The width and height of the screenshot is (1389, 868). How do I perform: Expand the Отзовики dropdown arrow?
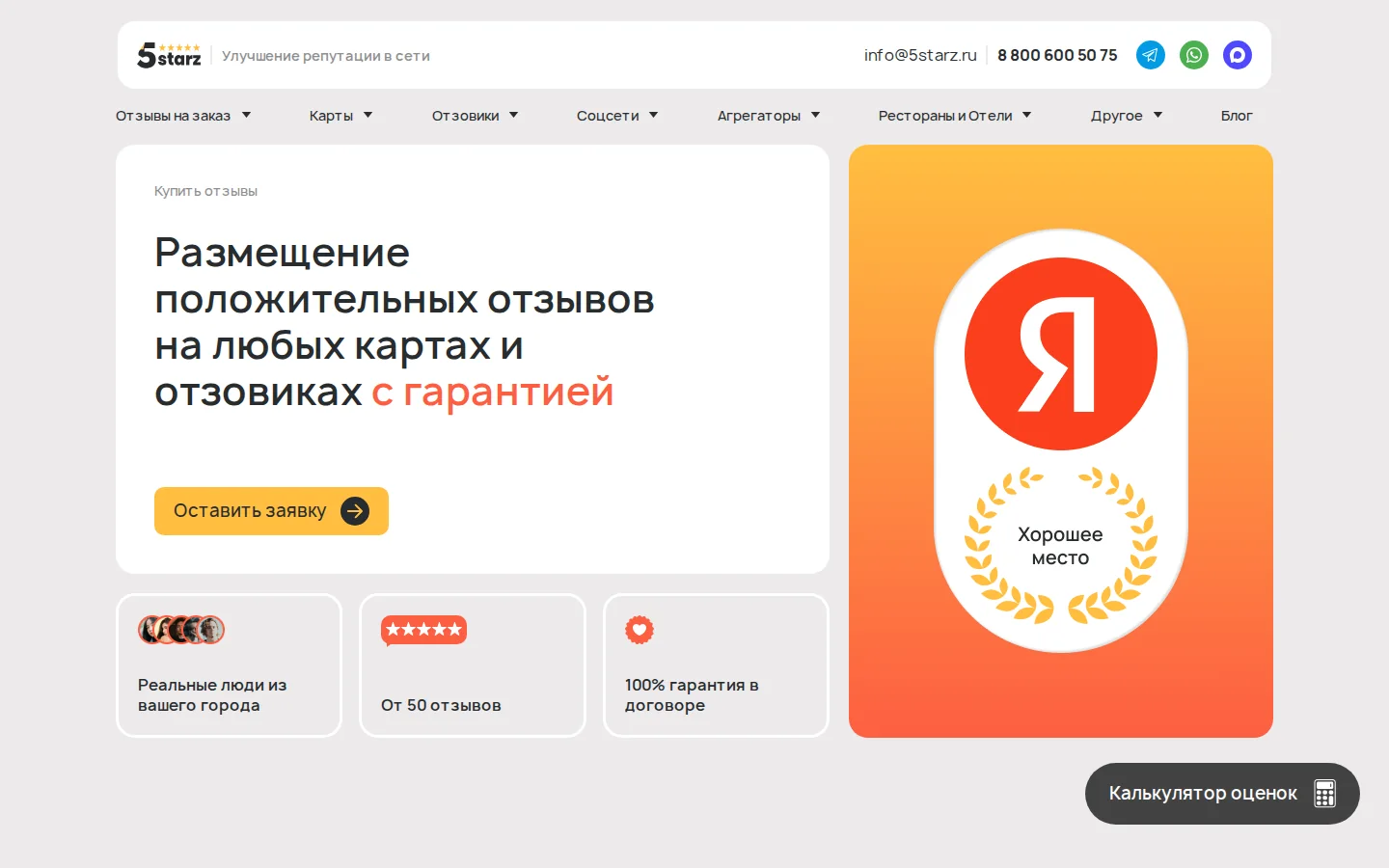click(513, 115)
